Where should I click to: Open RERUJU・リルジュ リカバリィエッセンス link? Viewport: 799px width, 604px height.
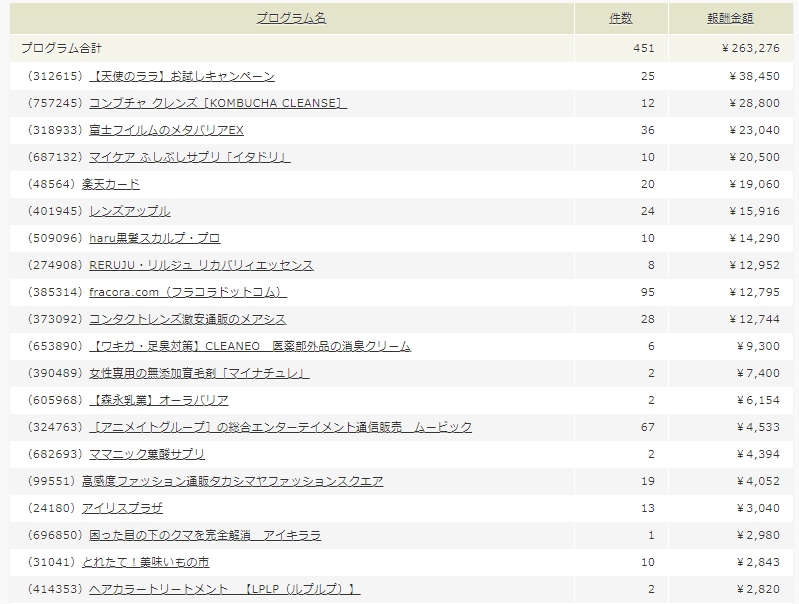[x=201, y=266]
